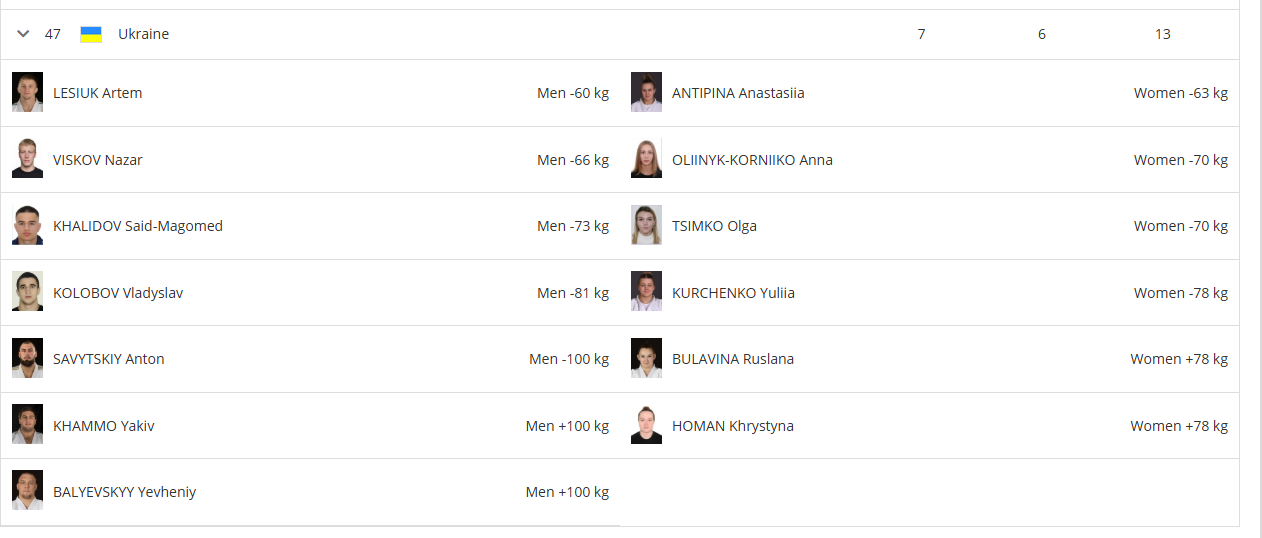1262x538 pixels.
Task: Click KHALIDOV Said-Magomed's athlete photo
Action: tap(28, 225)
